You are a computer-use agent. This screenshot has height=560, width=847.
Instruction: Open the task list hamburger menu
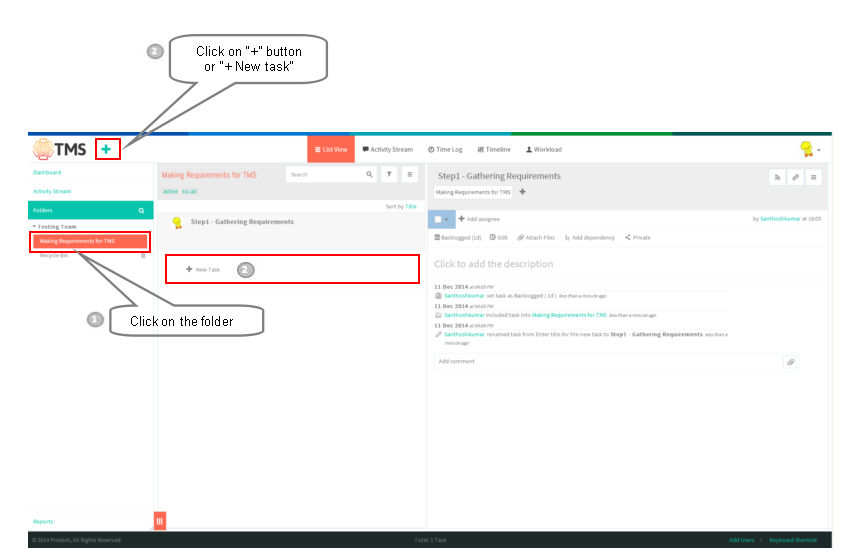[409, 174]
